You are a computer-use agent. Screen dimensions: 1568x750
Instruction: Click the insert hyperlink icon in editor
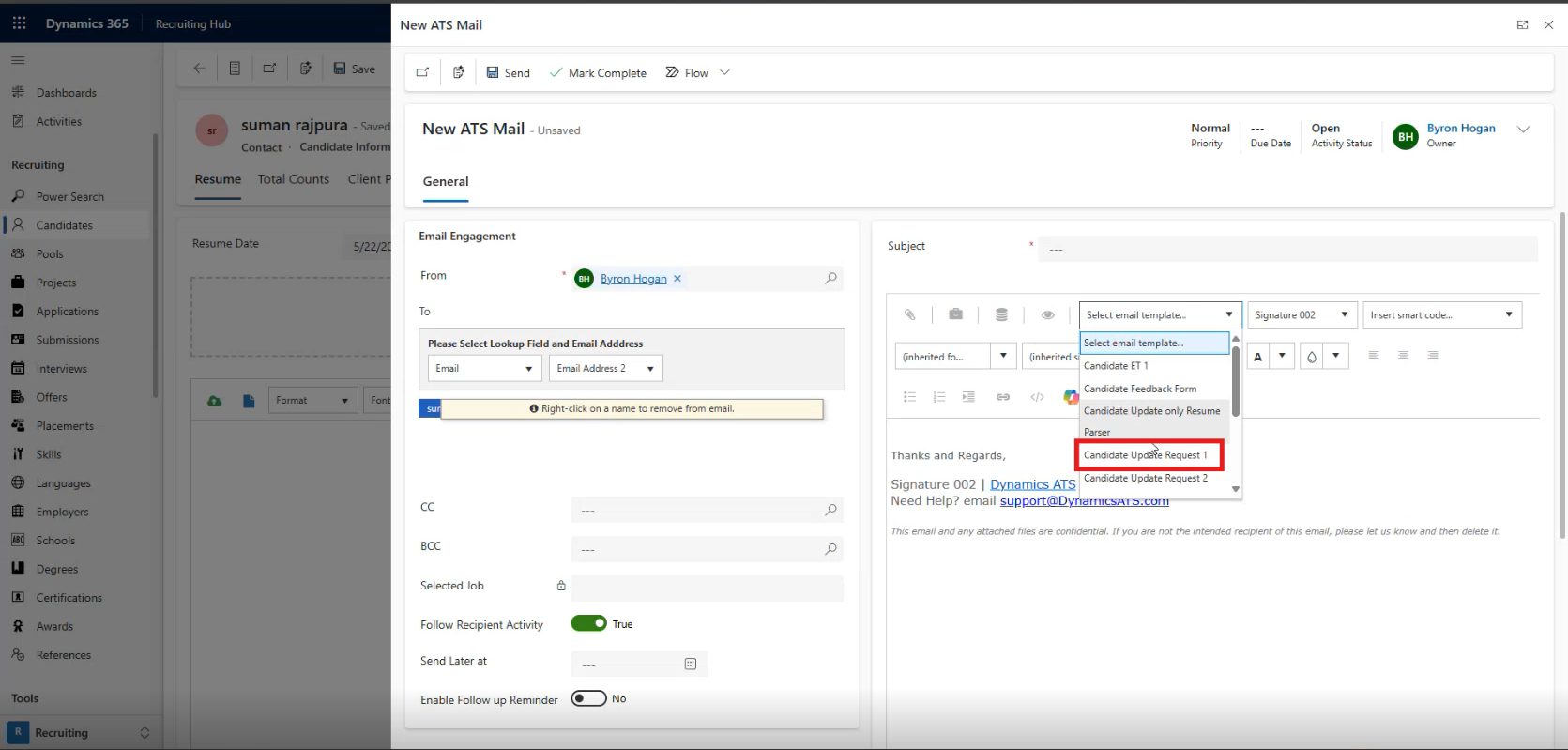coord(1003,397)
